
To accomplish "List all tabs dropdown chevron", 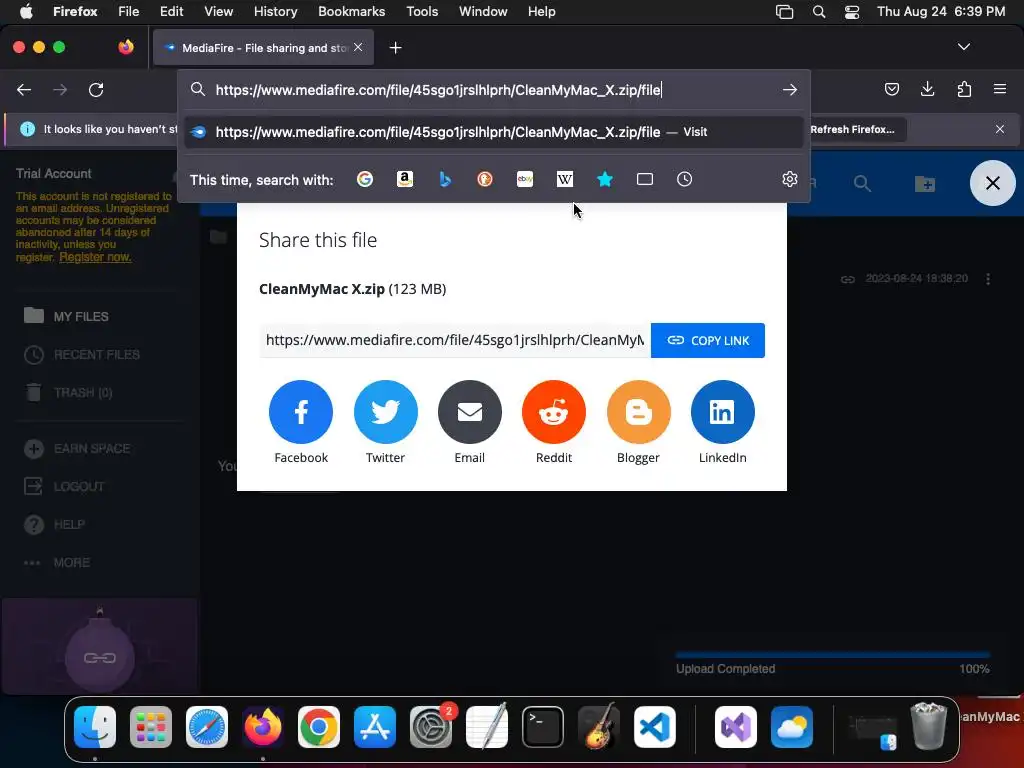I will coord(964,47).
